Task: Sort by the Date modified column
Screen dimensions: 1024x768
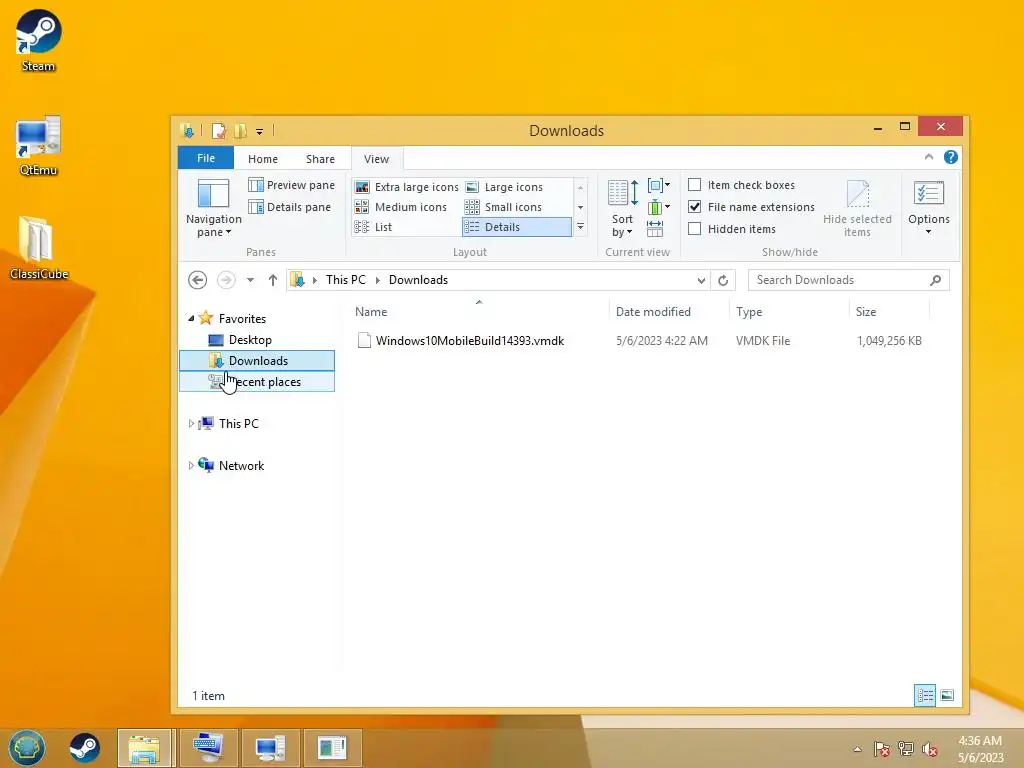Action: (669, 312)
